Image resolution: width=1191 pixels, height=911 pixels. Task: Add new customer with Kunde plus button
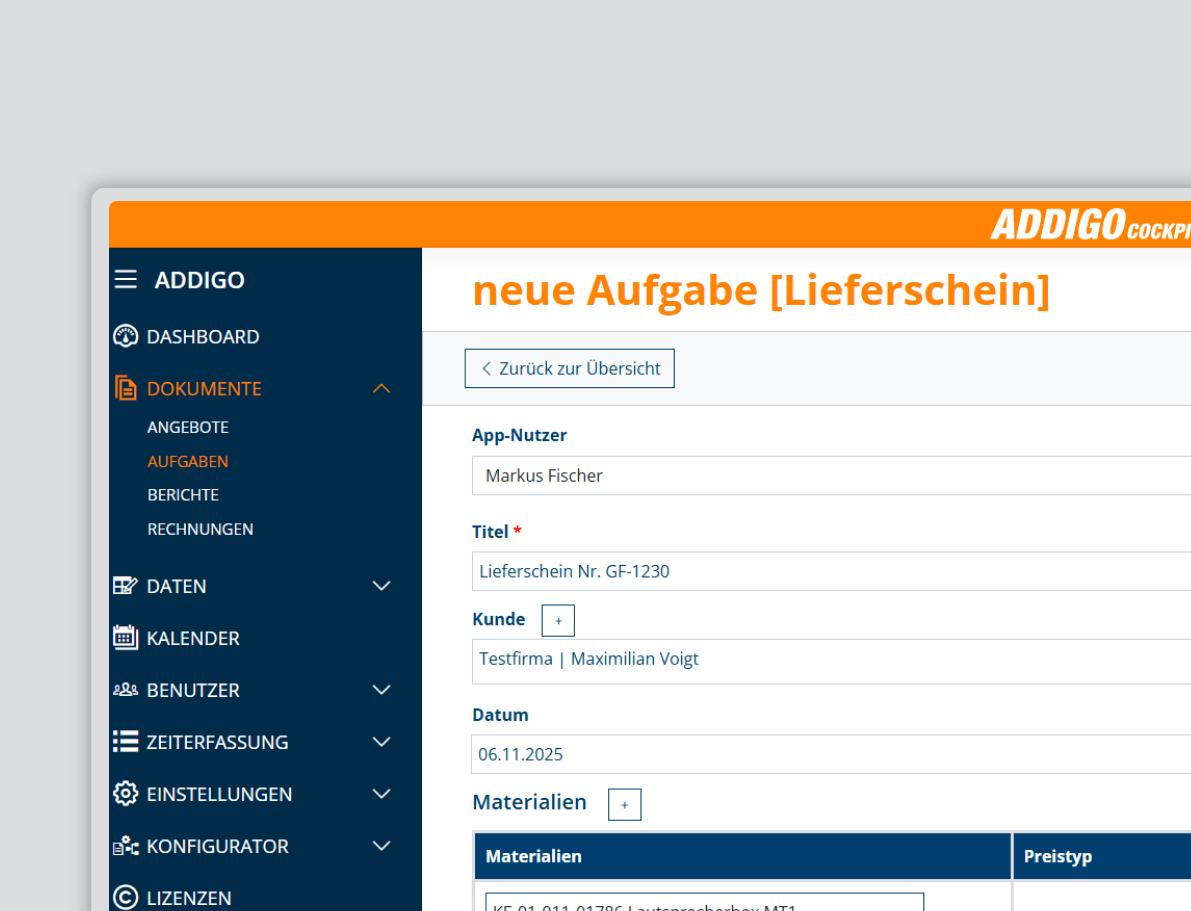pyautogui.click(x=558, y=621)
